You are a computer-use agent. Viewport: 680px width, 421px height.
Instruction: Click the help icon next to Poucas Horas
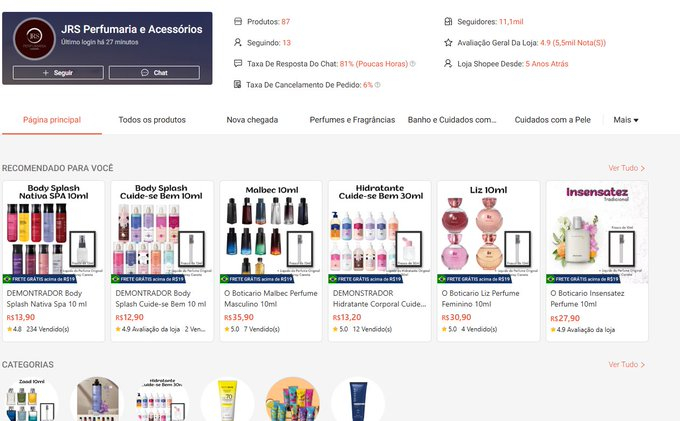[x=412, y=64]
